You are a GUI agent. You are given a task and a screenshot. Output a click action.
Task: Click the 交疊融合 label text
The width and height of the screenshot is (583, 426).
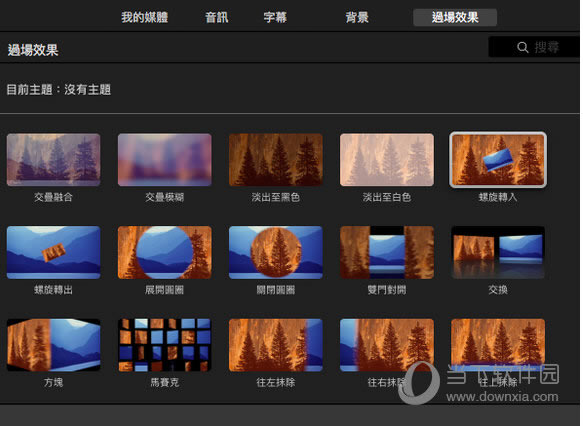[54, 197]
